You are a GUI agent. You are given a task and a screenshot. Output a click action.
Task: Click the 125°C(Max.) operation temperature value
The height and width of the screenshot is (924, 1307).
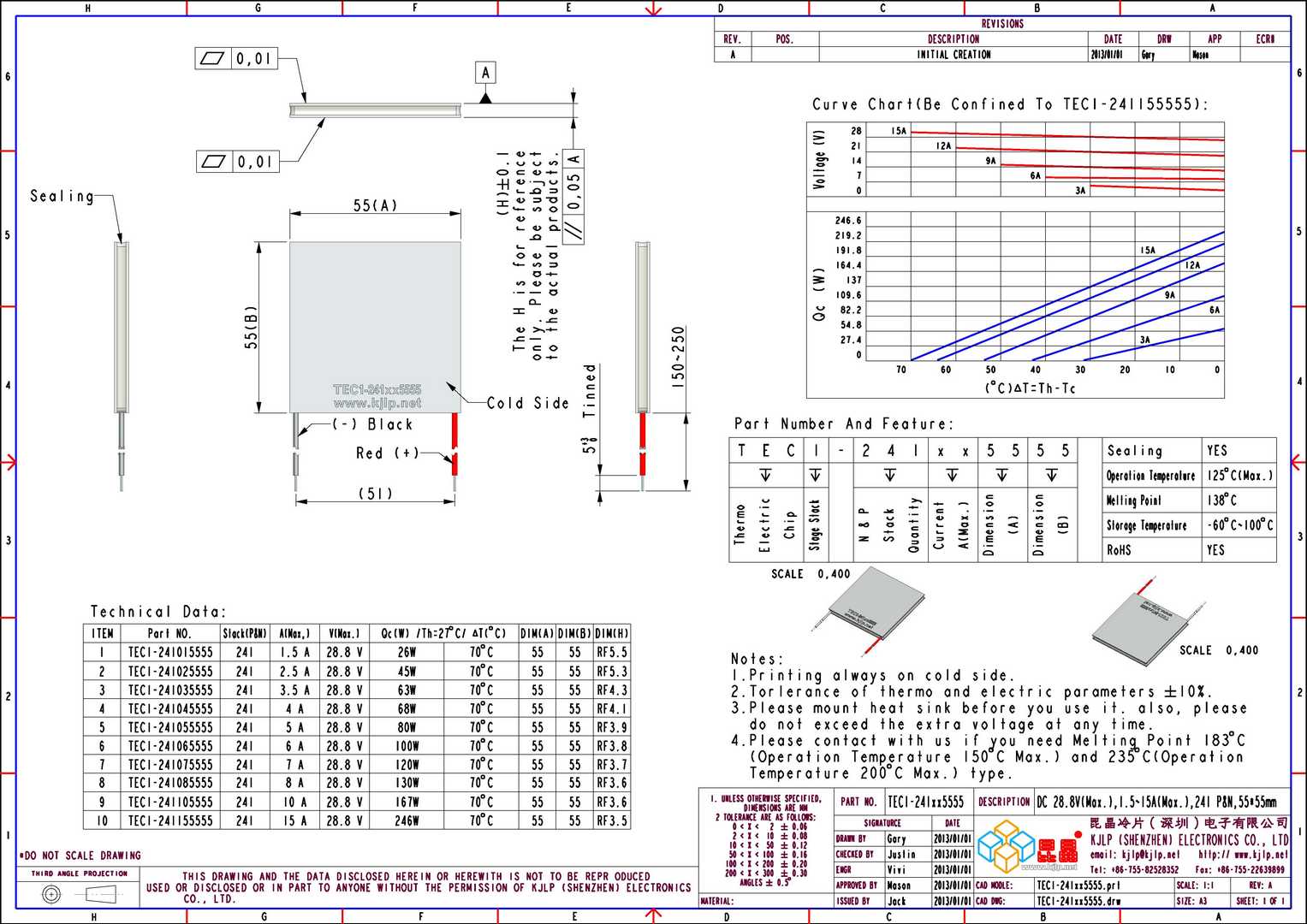click(x=1239, y=475)
